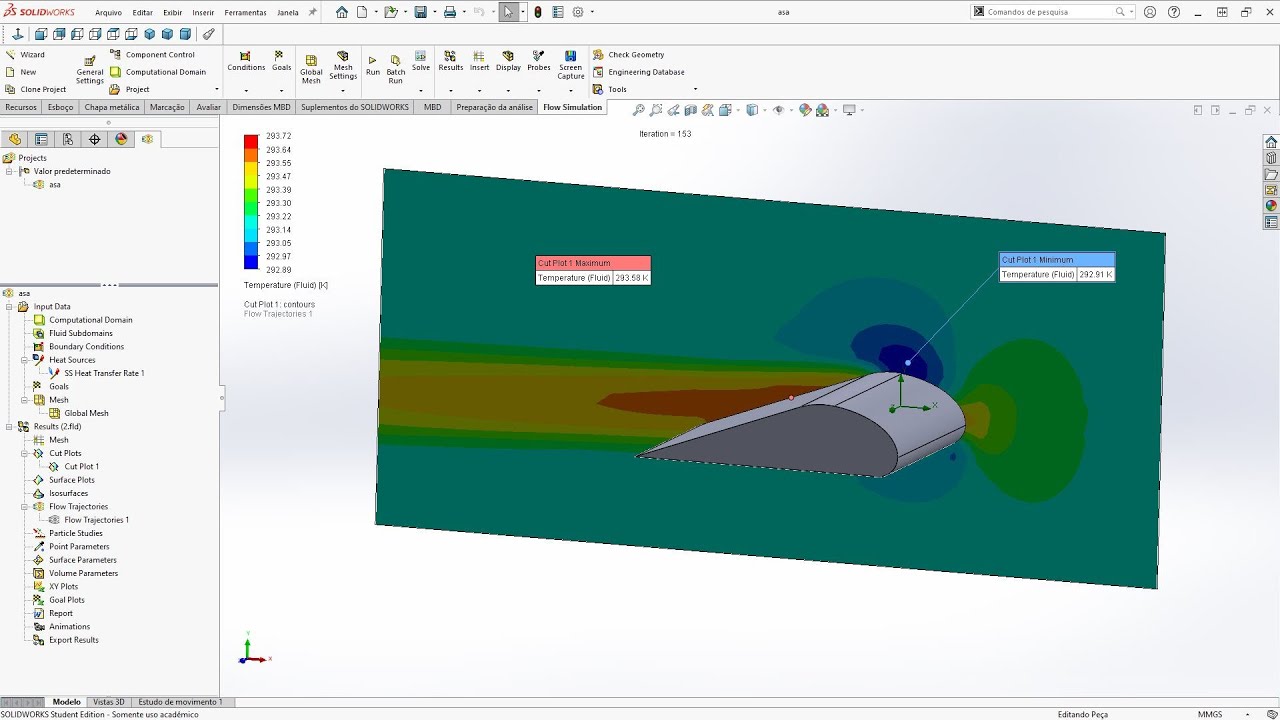This screenshot has width=1280, height=720.
Task: Switch to the Preparação da análise tab
Action: (494, 107)
